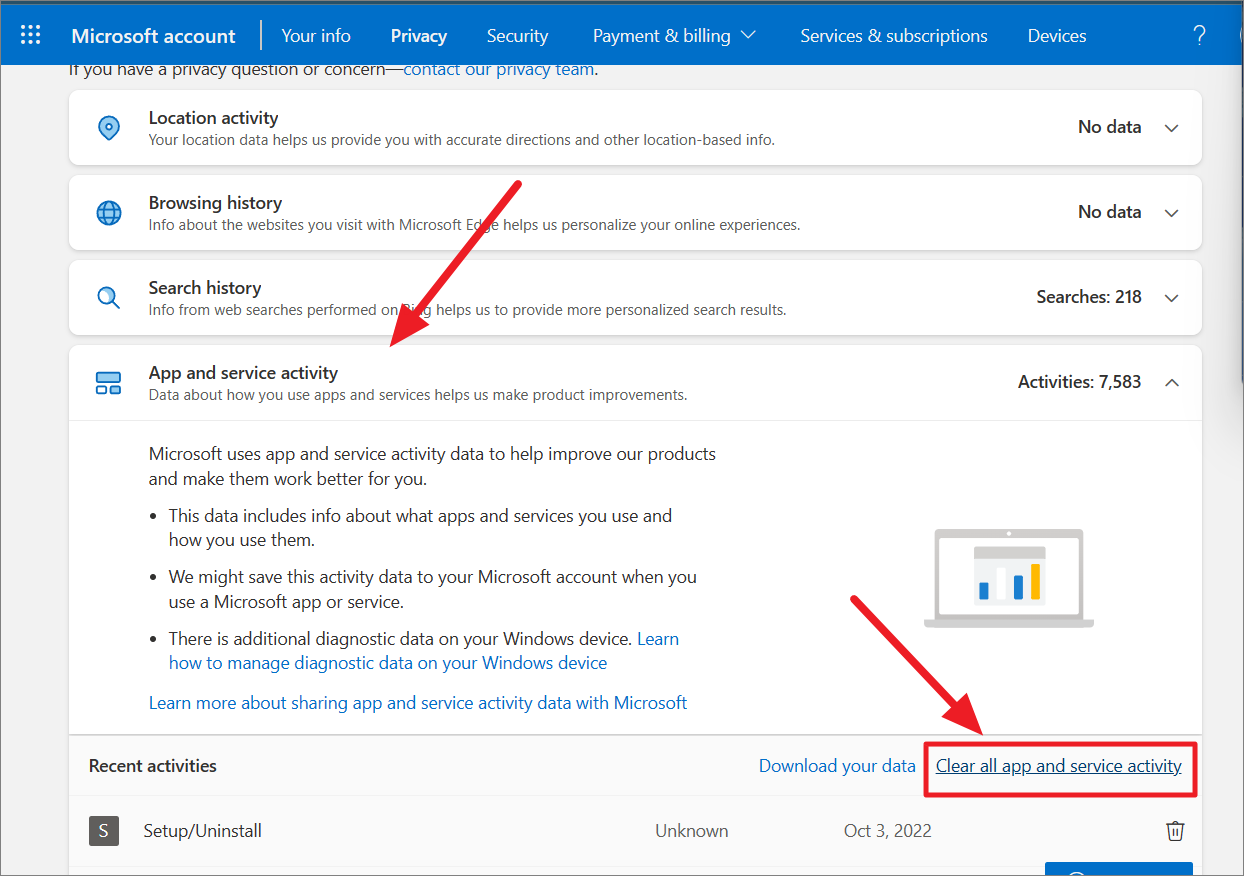Clear all app and service activity
Screen dimensions: 1244x876
[1058, 765]
